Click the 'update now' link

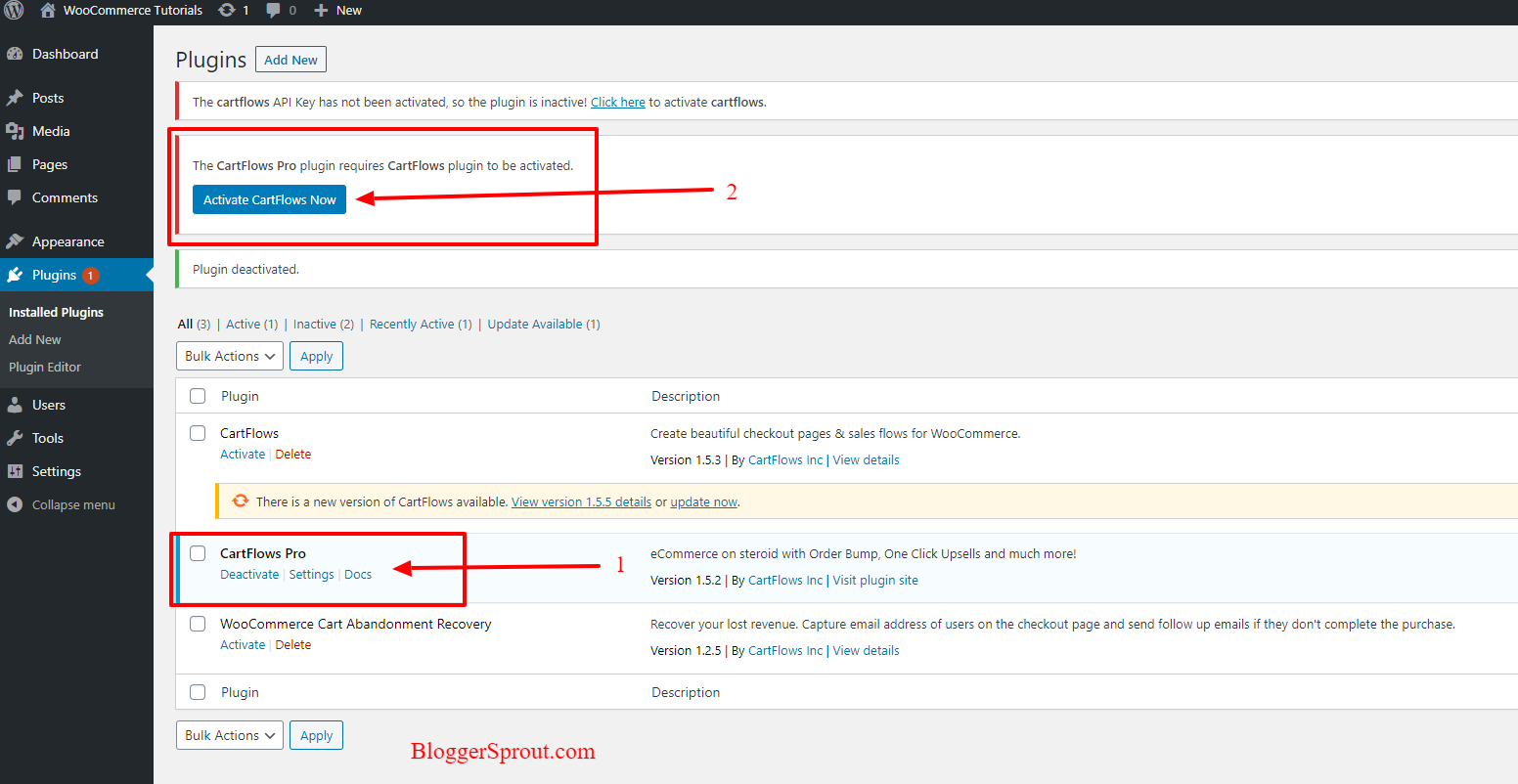tap(704, 501)
